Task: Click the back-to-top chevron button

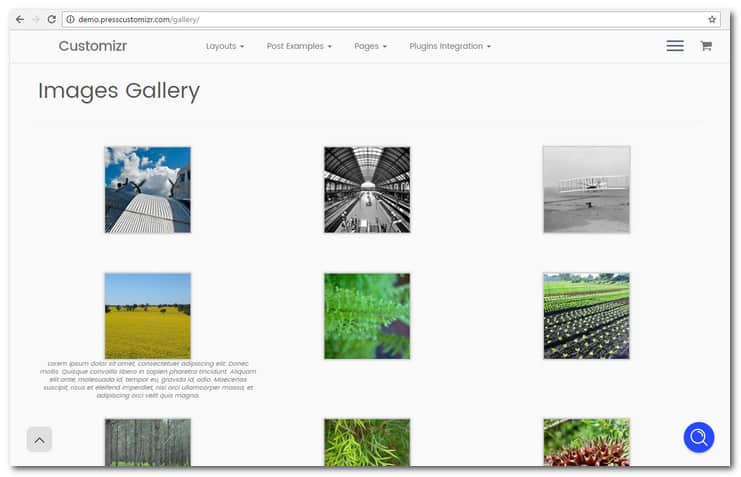Action: click(39, 440)
